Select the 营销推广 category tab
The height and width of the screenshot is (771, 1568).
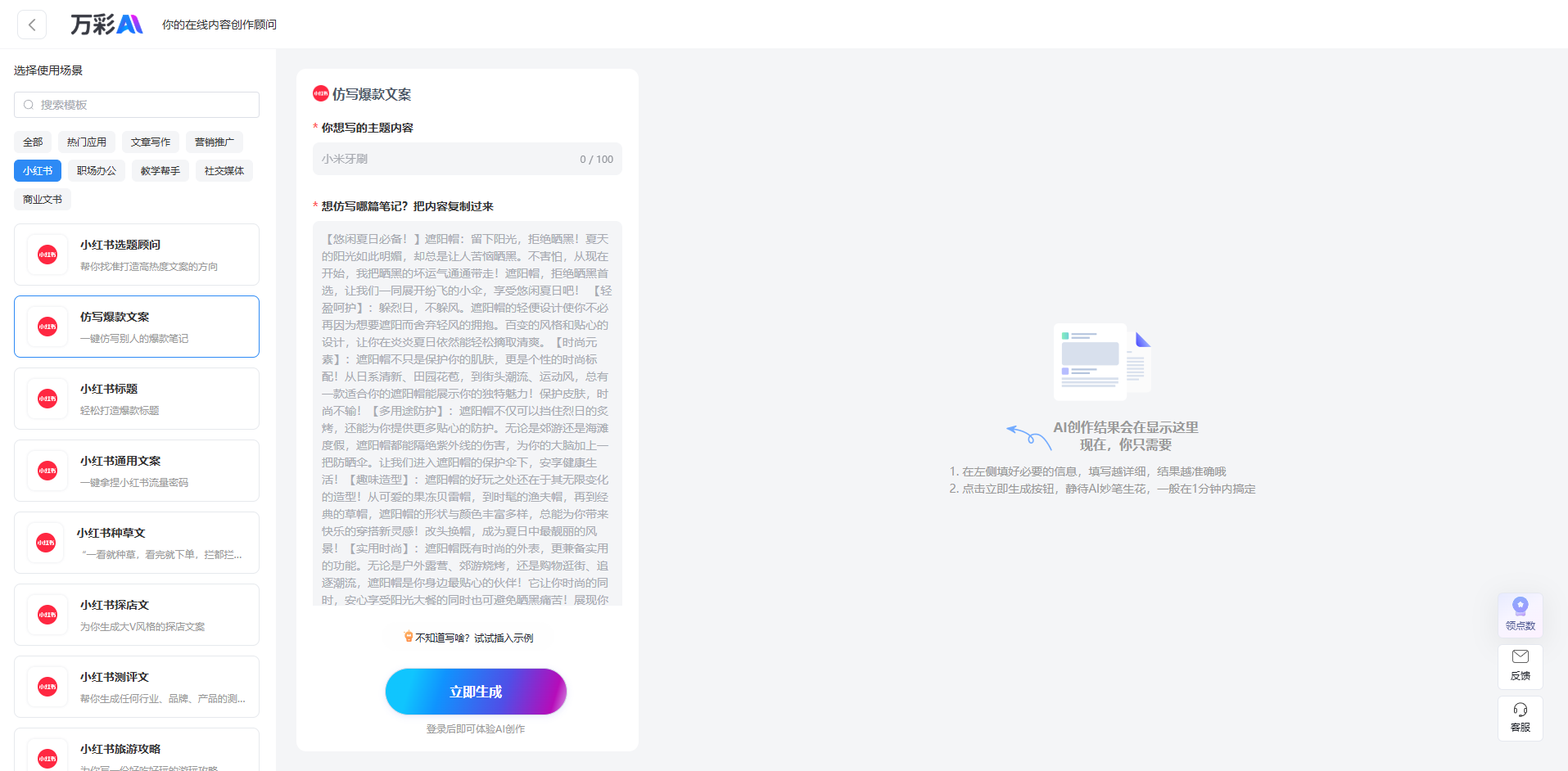(x=215, y=142)
